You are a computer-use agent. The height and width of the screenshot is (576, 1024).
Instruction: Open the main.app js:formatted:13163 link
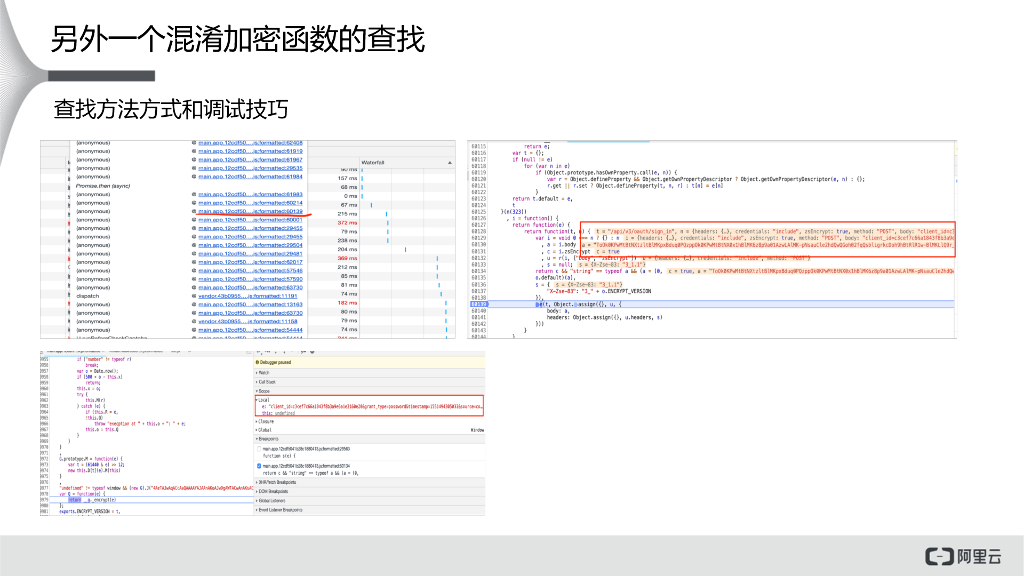(250, 305)
